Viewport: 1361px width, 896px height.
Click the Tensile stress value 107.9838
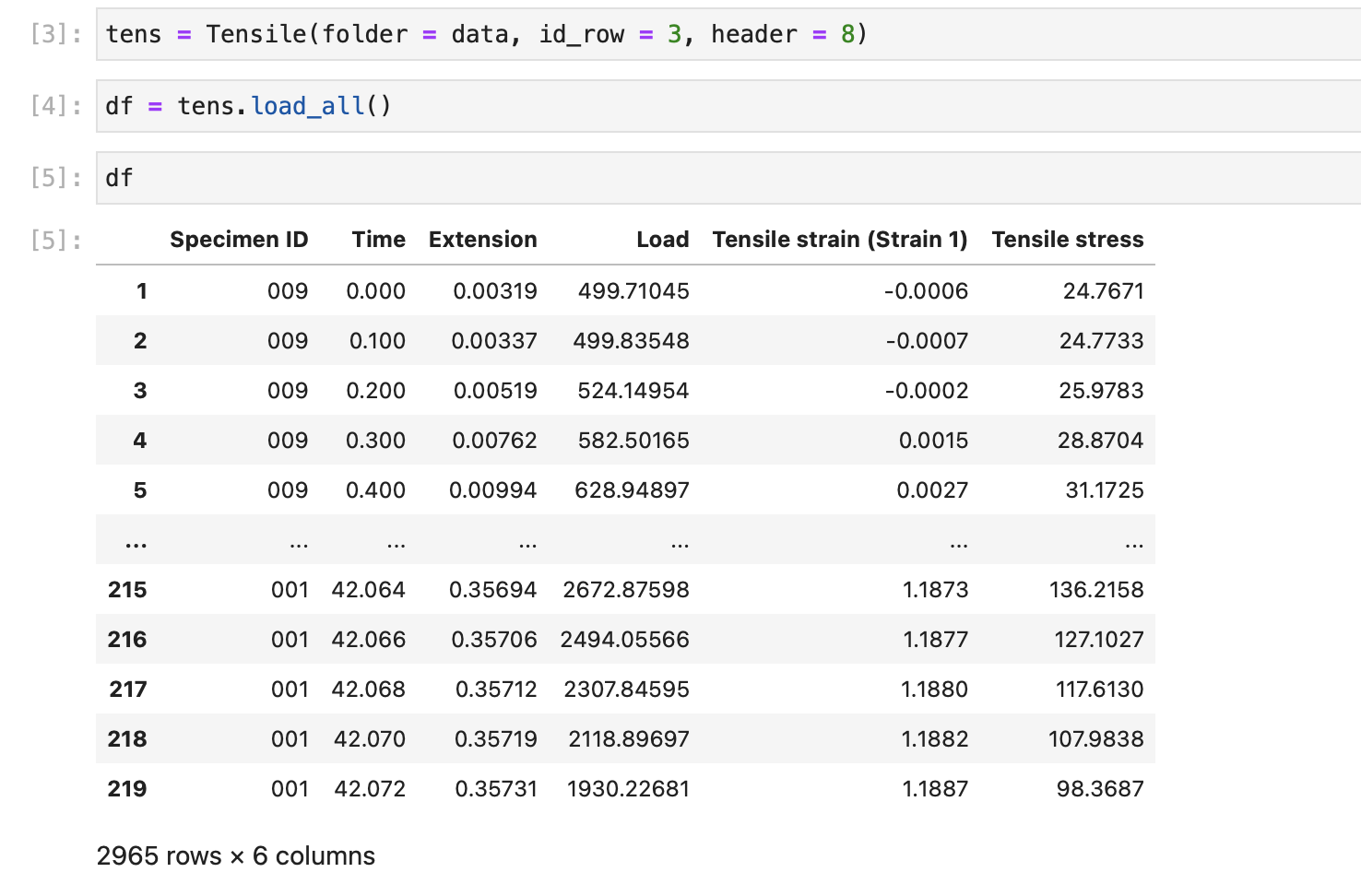(1096, 739)
